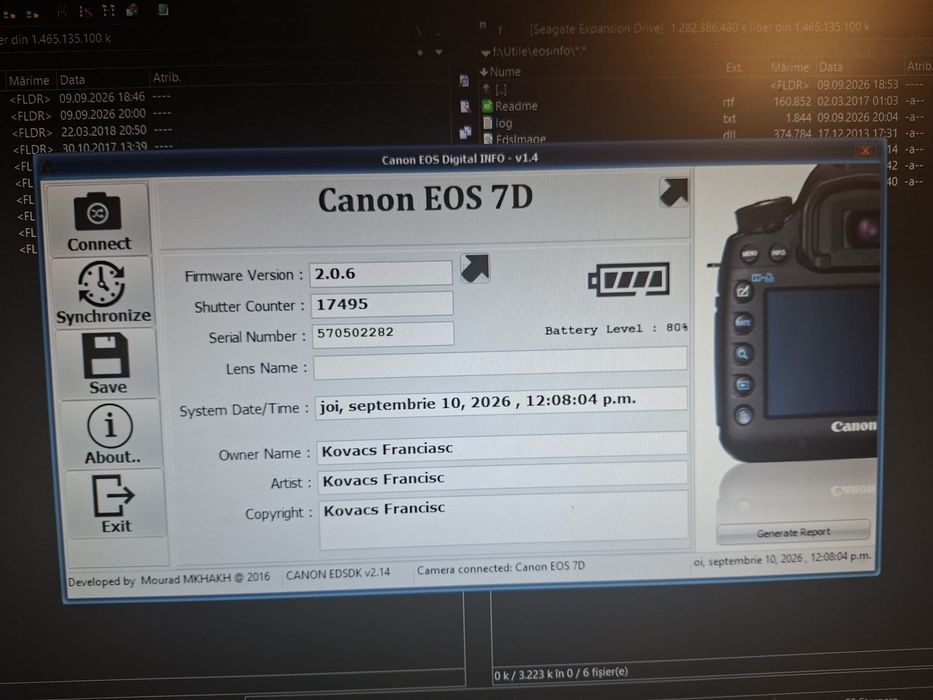Select left panel folder dated 09.09.2026 18:46
933x700 pixels.
click(x=89, y=98)
